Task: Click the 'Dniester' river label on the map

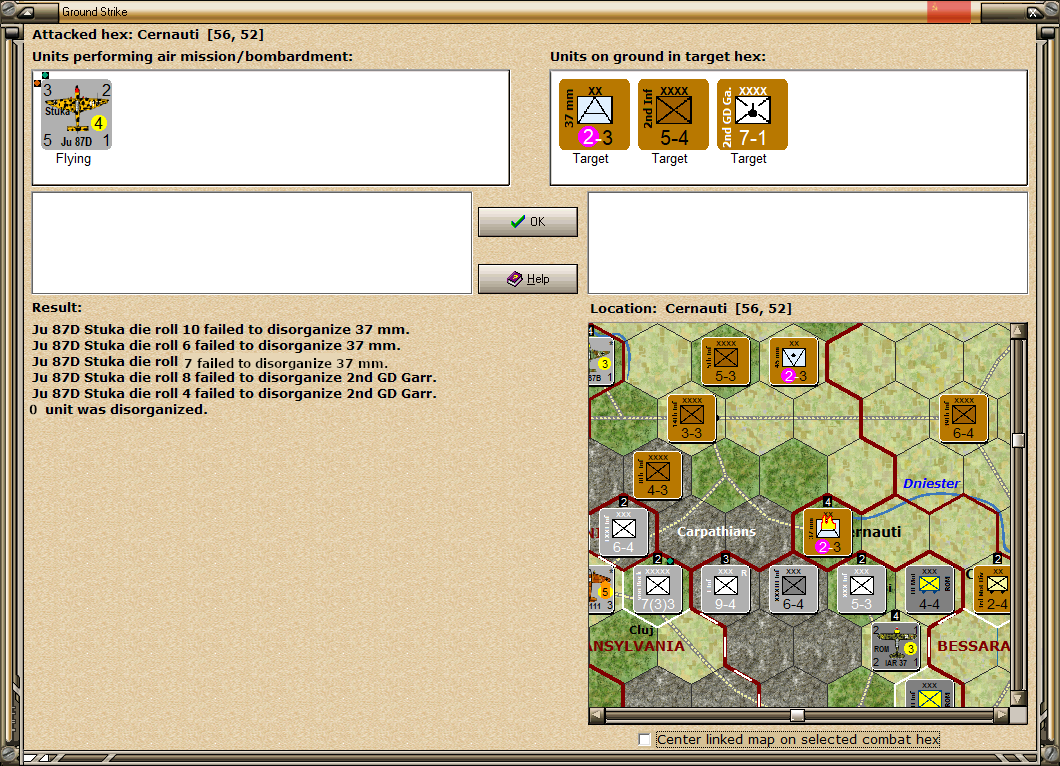Action: [932, 483]
